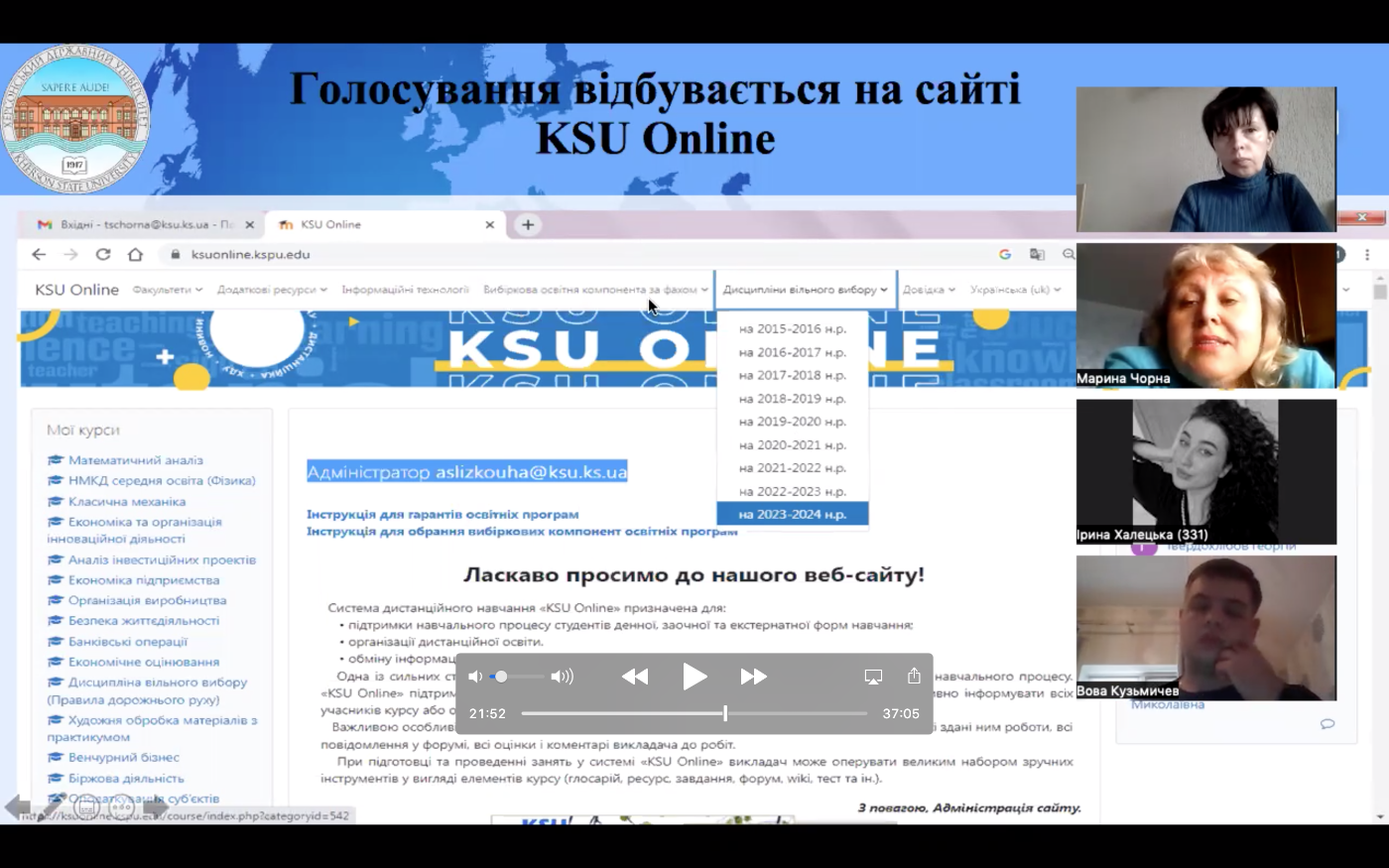The image size is (1389, 868).
Task: Click previous slide arrow at bottom left
Action: coord(17,807)
